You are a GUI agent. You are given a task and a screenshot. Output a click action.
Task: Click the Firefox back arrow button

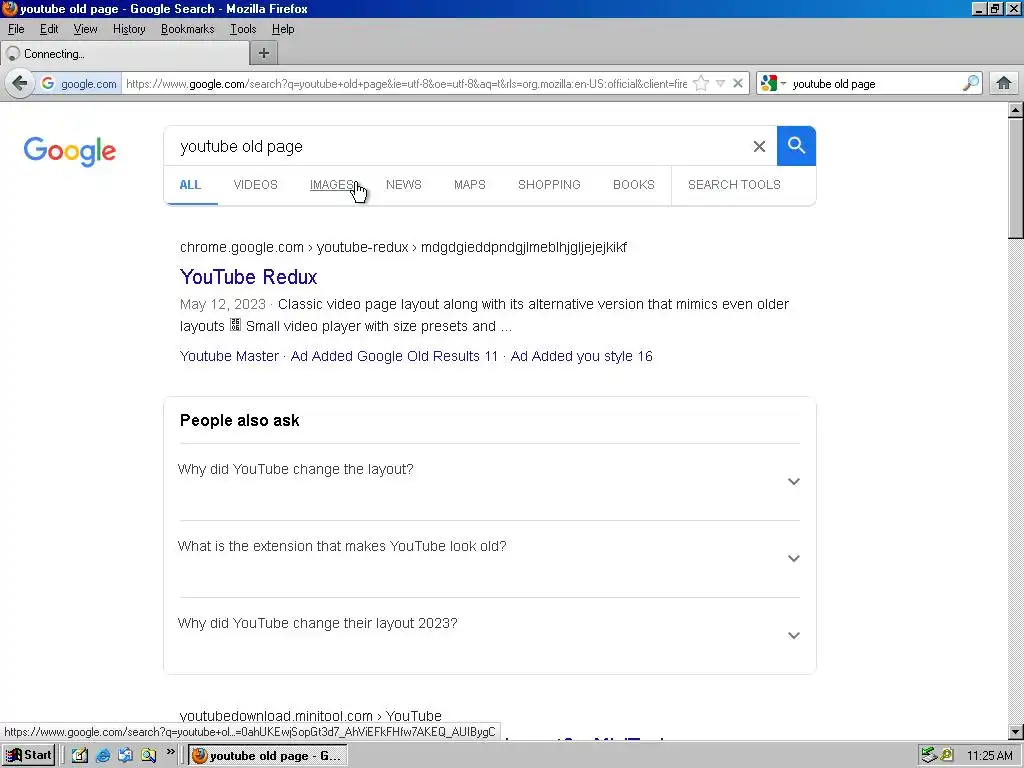pos(20,84)
